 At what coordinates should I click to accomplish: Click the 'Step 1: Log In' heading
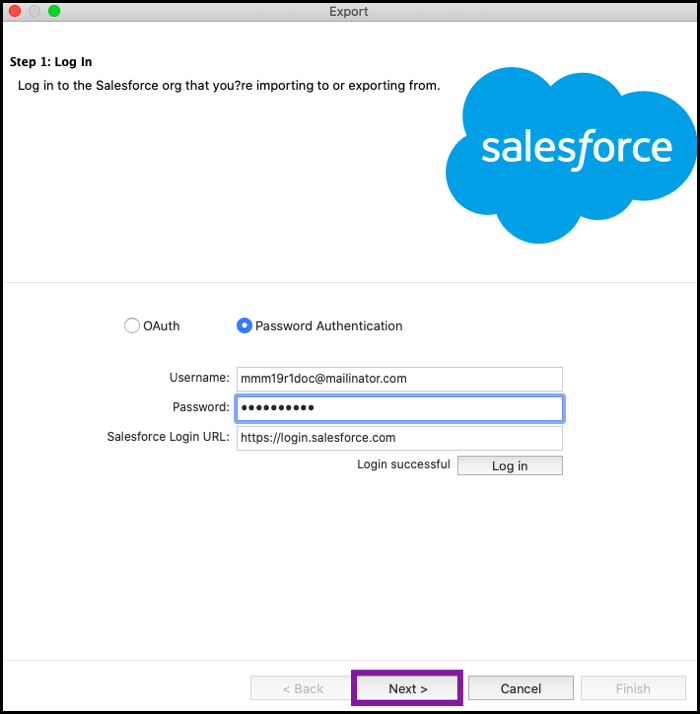coord(51,62)
